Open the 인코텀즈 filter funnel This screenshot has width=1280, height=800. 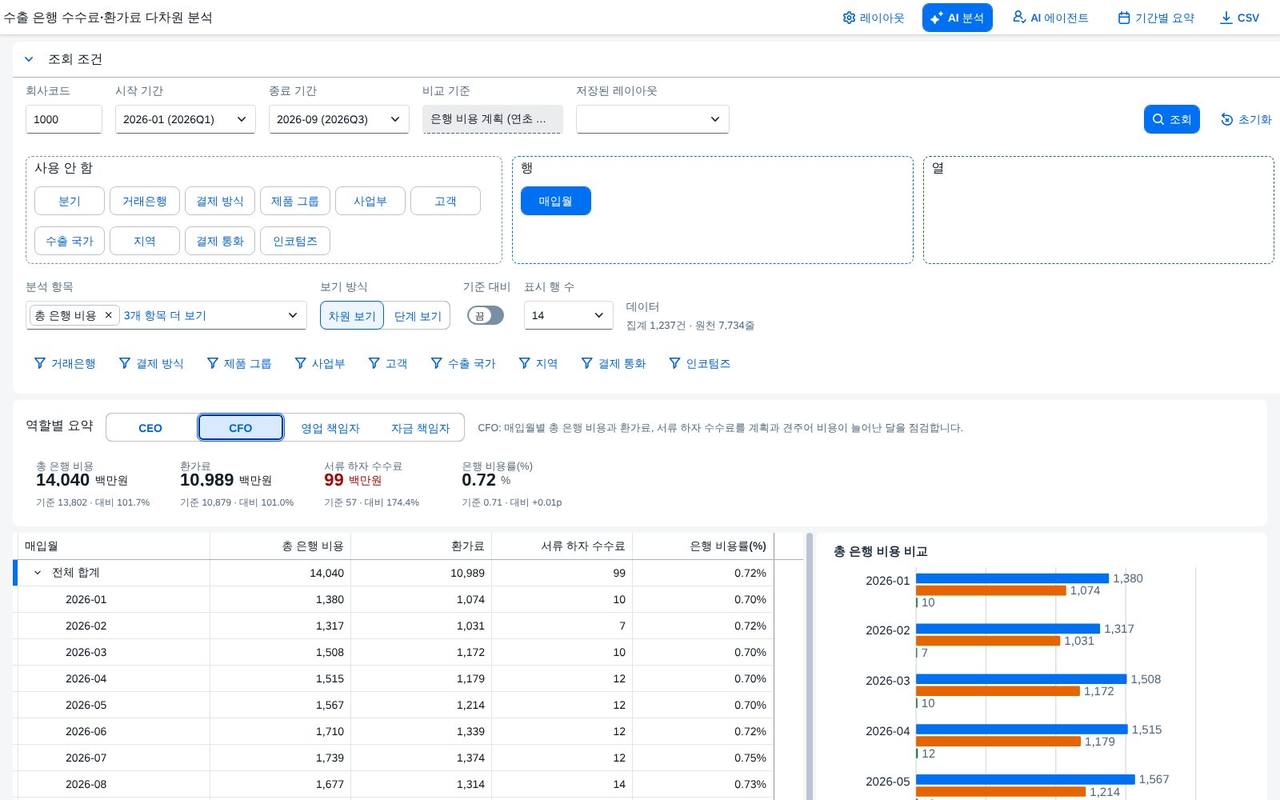tap(700, 364)
